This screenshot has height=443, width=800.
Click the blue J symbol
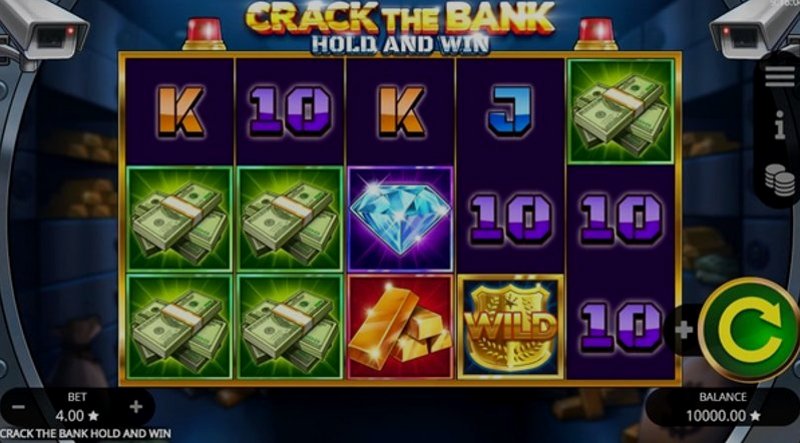[510, 111]
